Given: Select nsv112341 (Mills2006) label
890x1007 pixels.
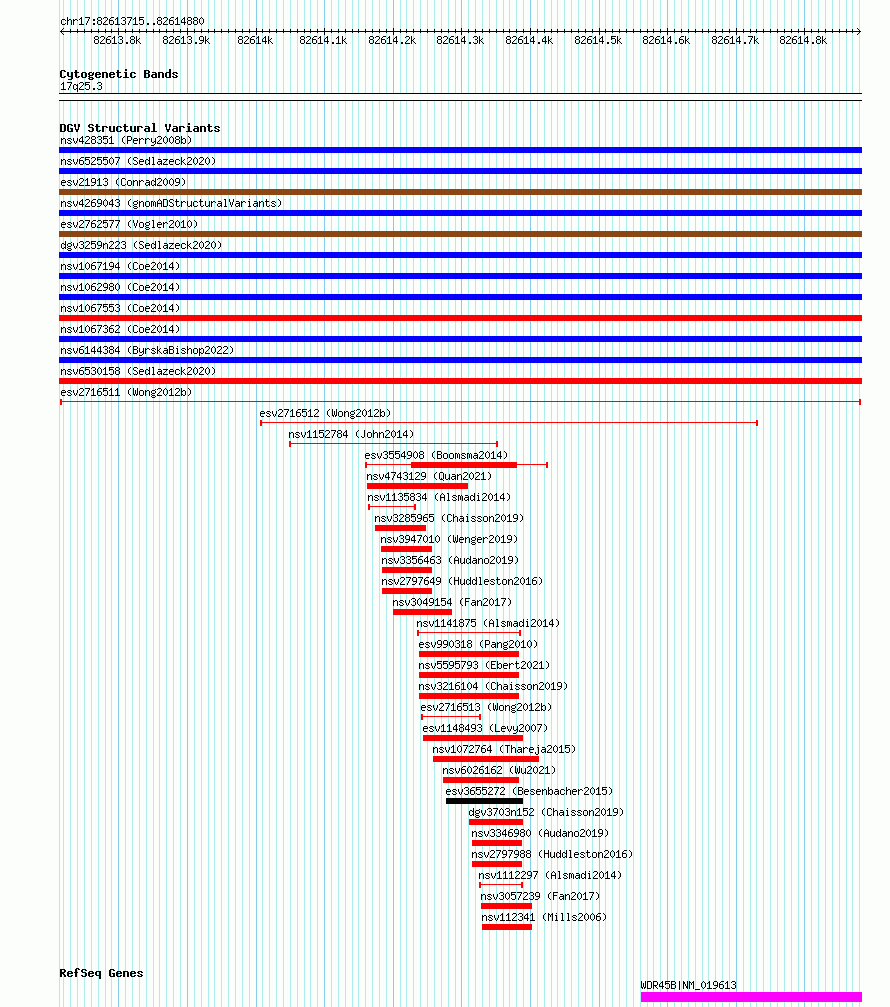Looking at the screenshot, I should [x=544, y=917].
